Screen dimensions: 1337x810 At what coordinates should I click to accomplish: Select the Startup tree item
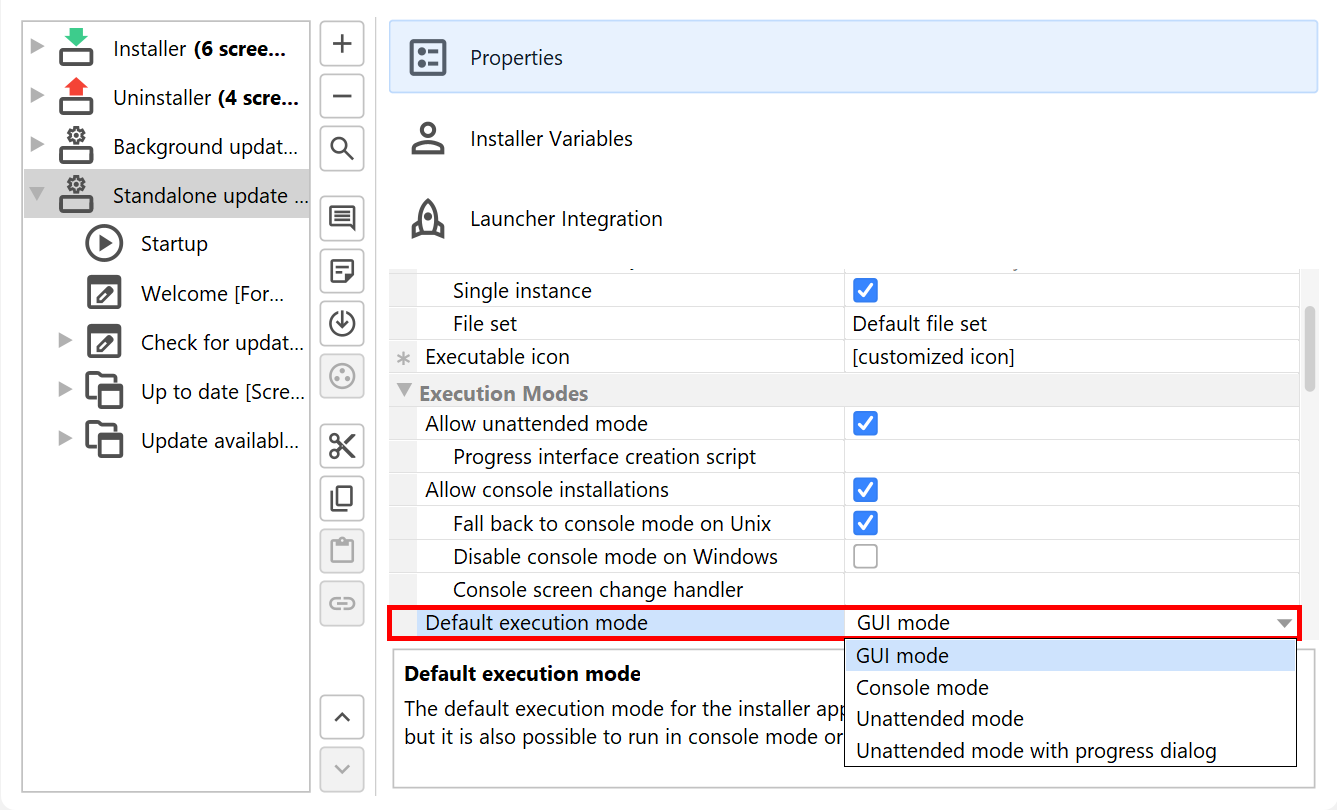click(x=174, y=244)
